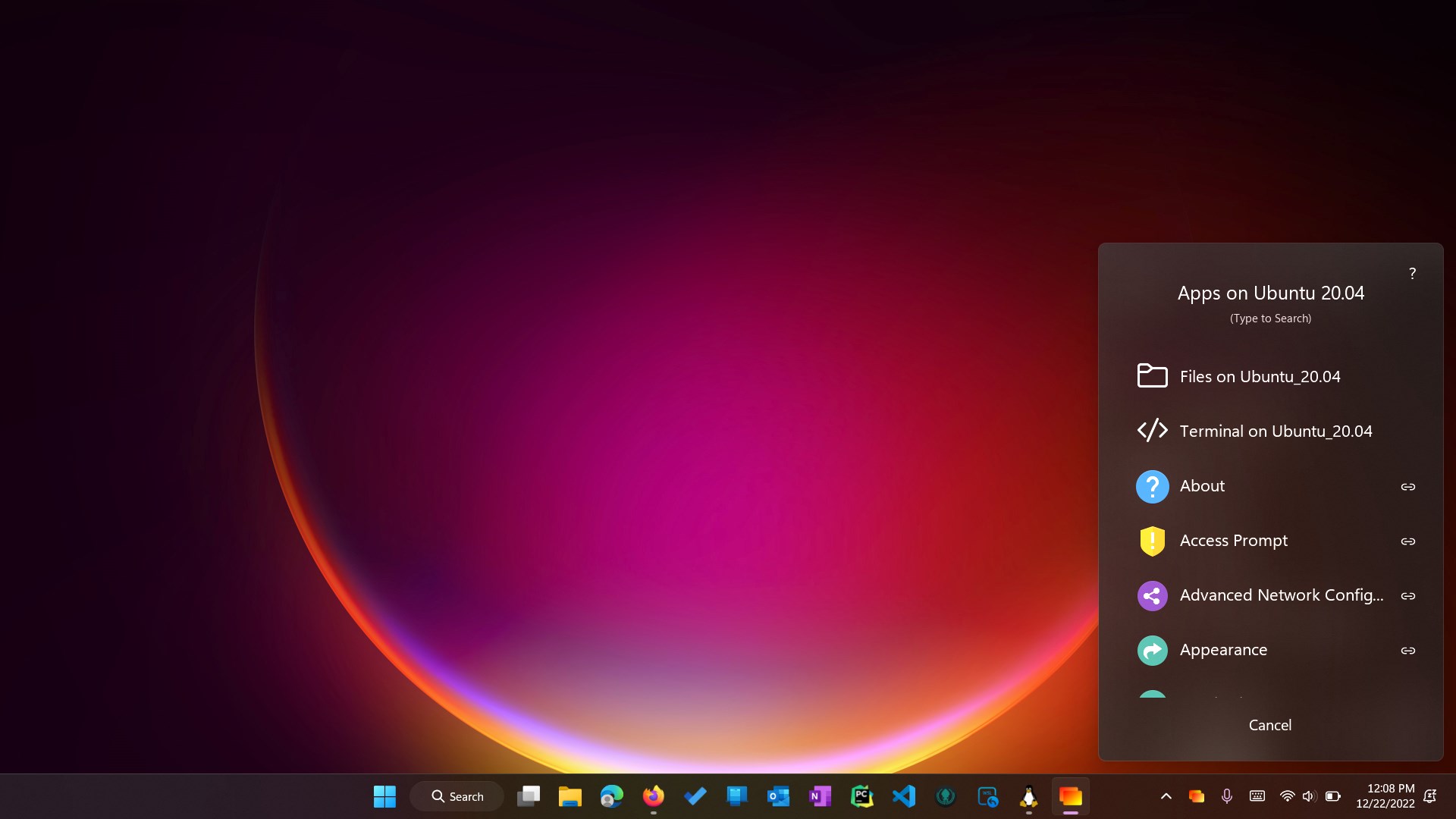Open Wi-Fi status in the system tray
1456x819 pixels.
coord(1287,796)
